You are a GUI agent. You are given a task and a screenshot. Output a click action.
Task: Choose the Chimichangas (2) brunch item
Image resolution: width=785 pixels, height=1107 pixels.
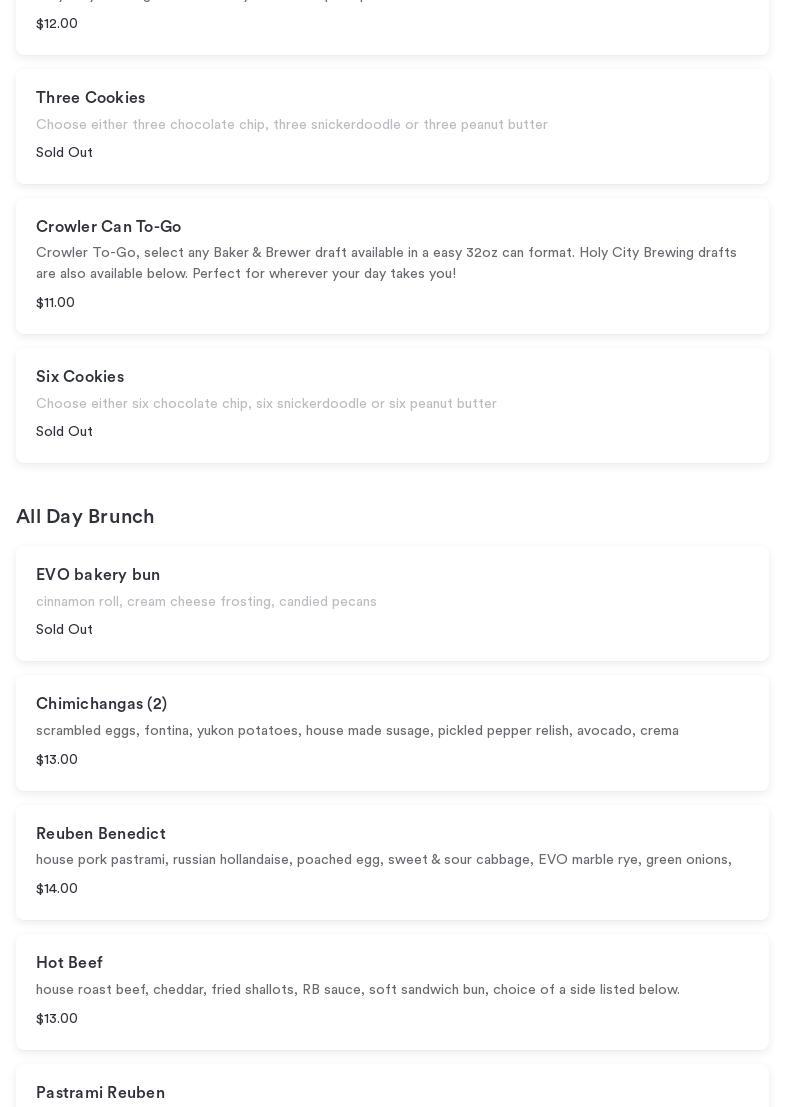101,704
